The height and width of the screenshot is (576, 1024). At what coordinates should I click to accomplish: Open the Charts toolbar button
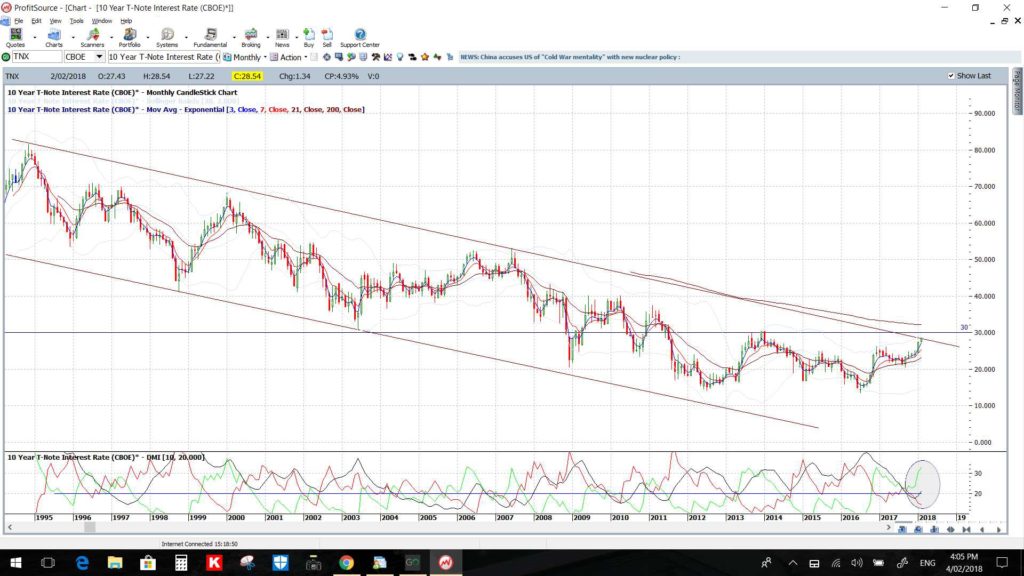(54, 38)
